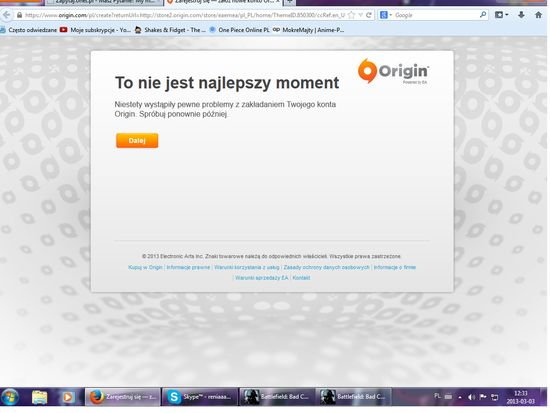Open Informacje prawne footer link
Screen dimensions: 550x413
(188, 267)
